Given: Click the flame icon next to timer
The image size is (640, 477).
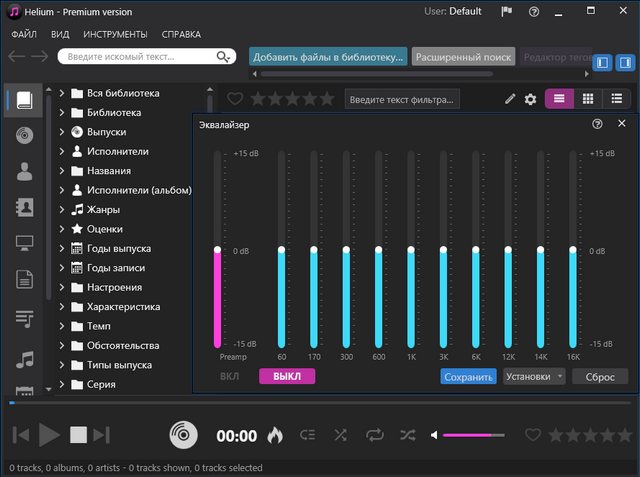Looking at the screenshot, I should [x=275, y=435].
